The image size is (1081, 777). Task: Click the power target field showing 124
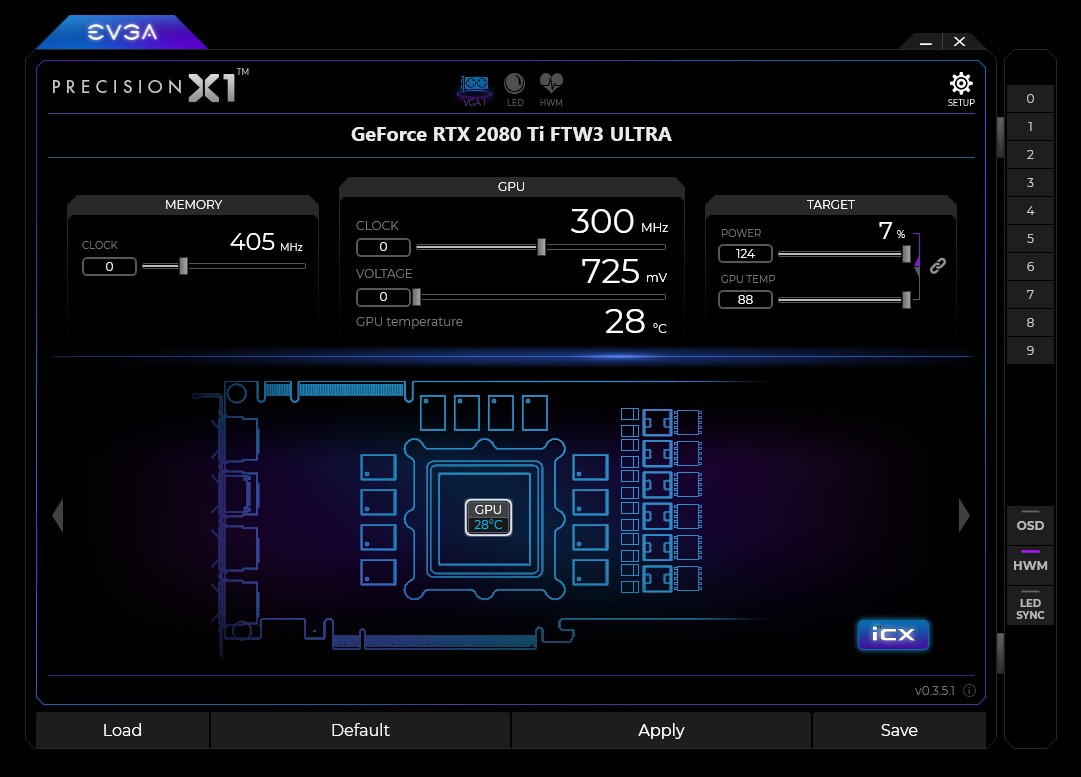[745, 254]
